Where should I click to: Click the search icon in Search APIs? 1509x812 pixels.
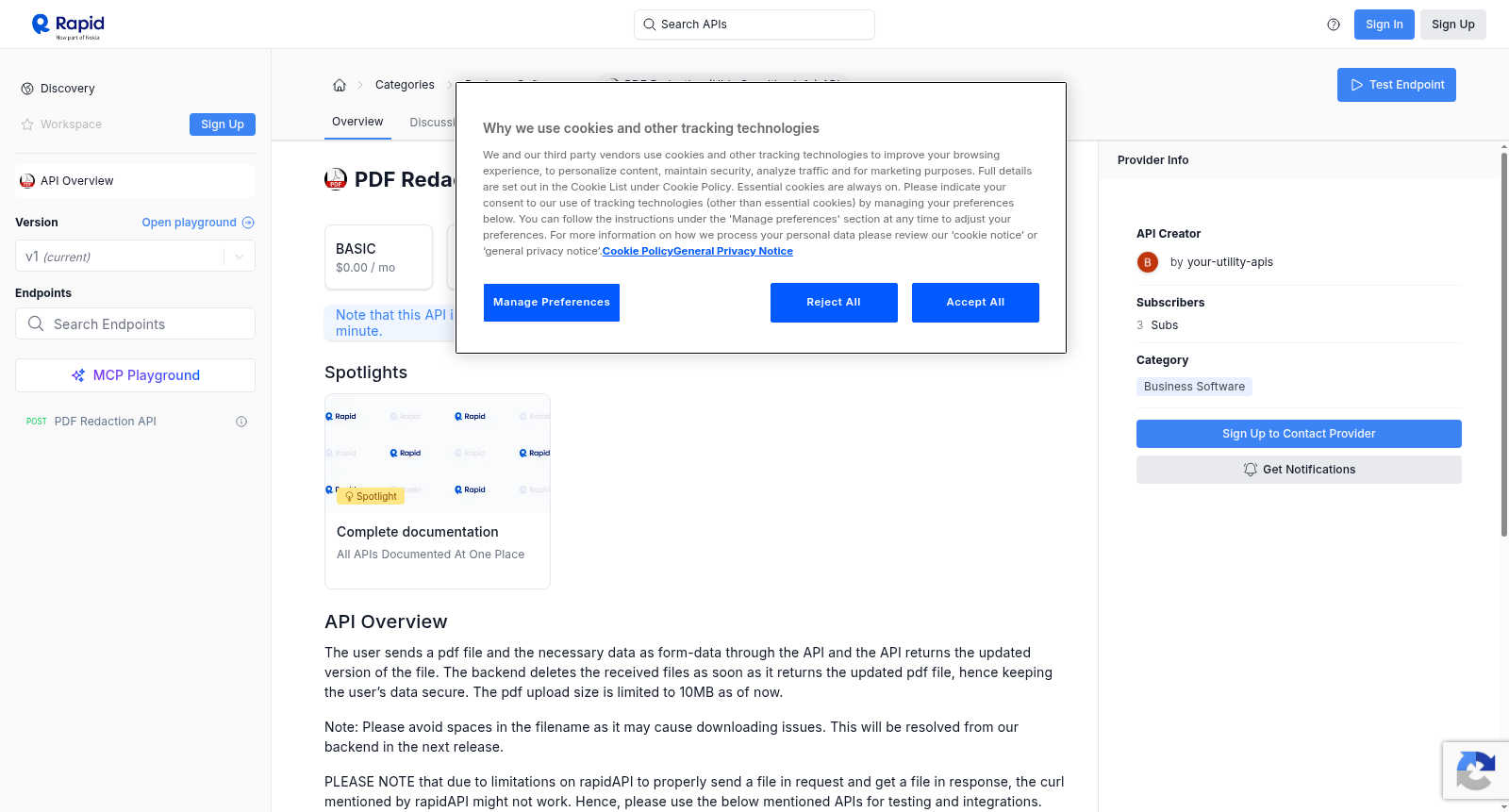[x=650, y=25]
